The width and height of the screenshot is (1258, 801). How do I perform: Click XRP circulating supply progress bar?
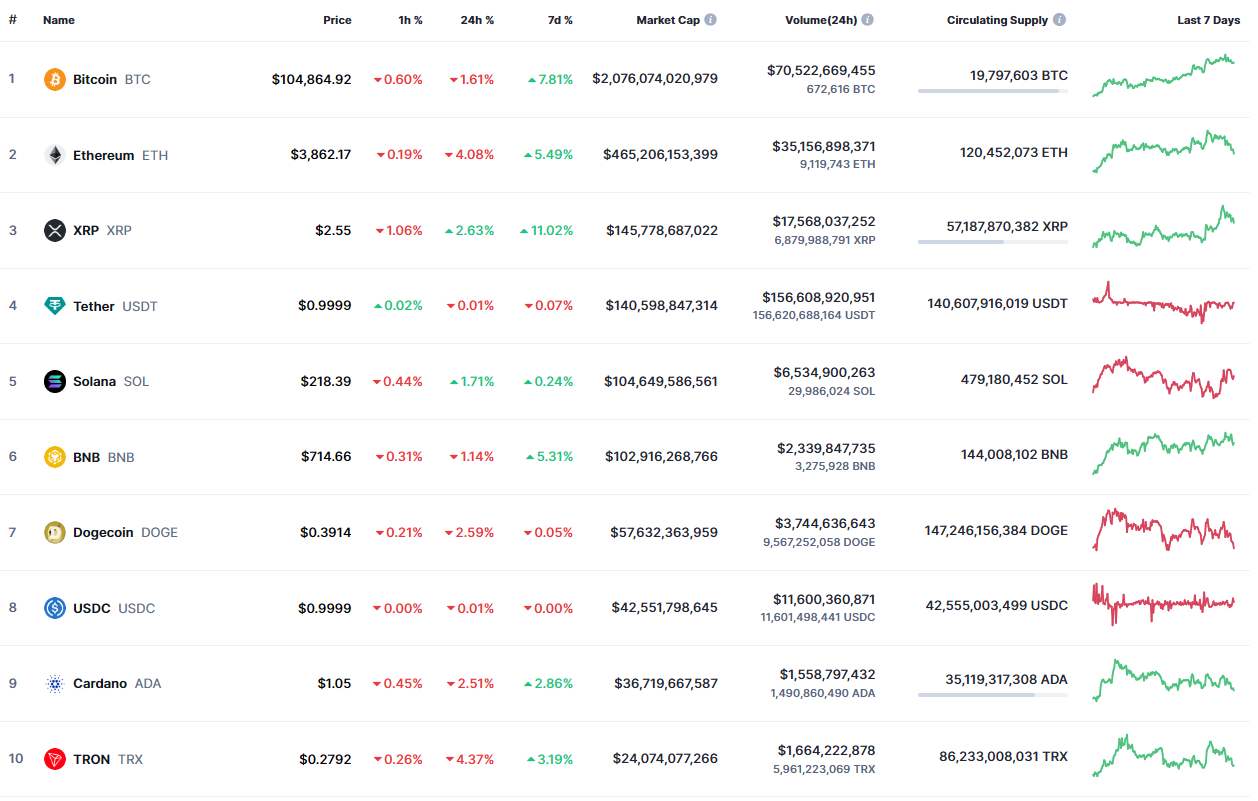pyautogui.click(x=993, y=242)
